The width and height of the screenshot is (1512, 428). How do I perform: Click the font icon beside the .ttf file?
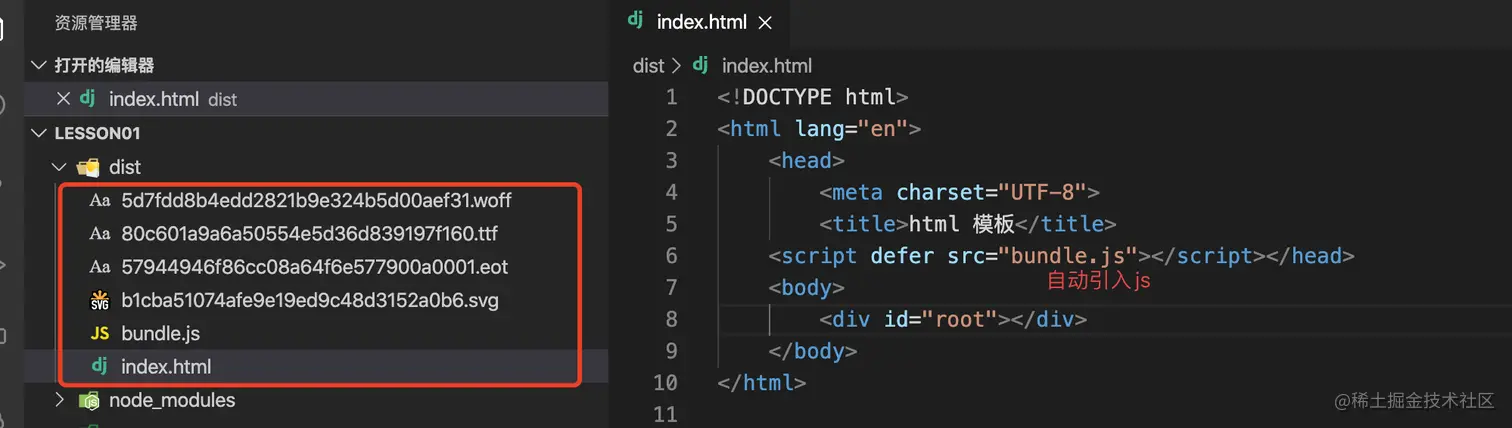tap(99, 234)
